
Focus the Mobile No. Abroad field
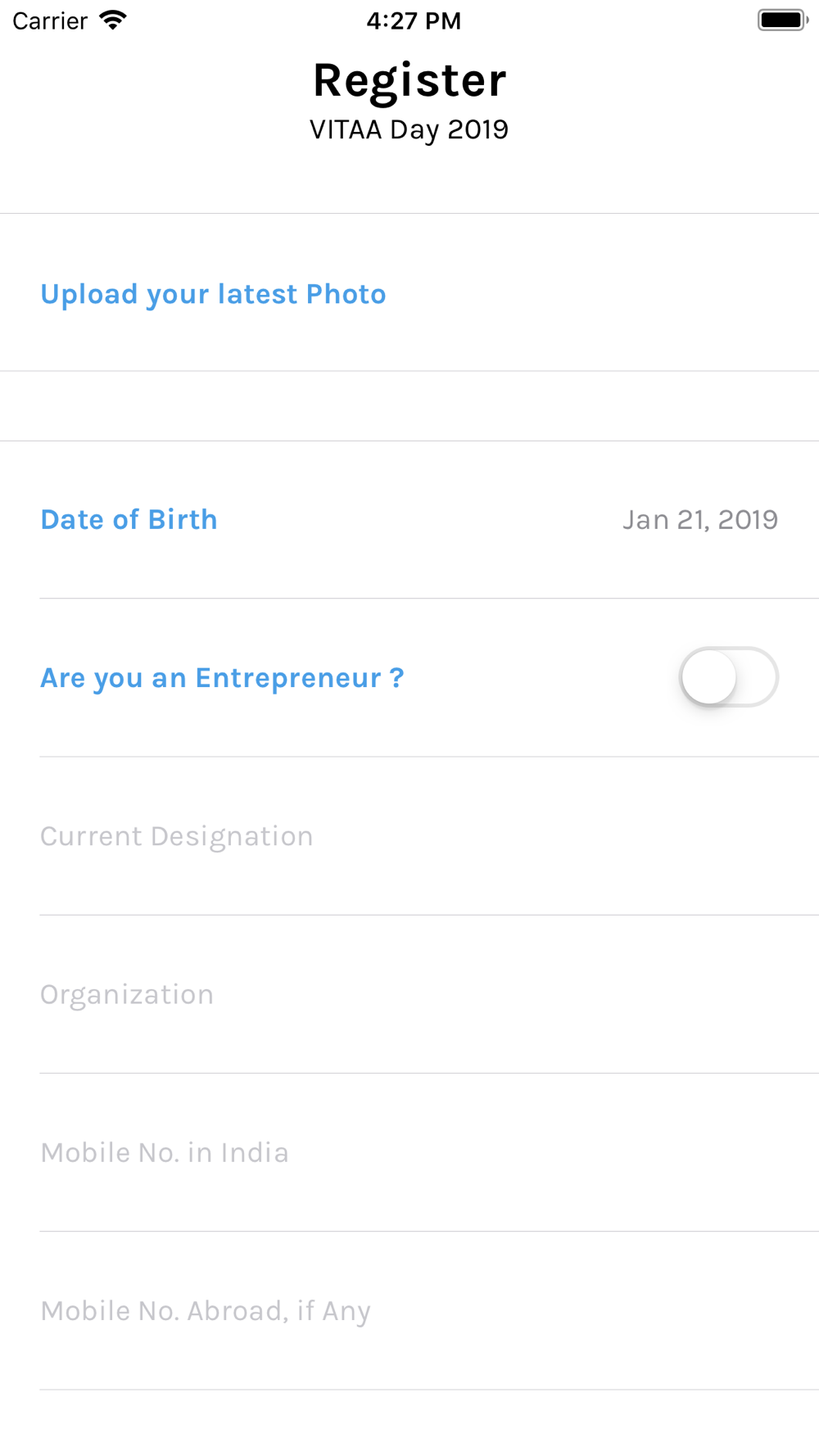click(429, 1310)
